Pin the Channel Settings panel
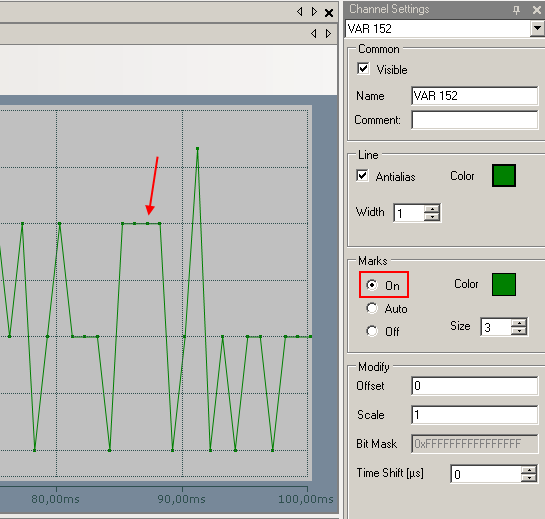The height and width of the screenshot is (519, 545). 516,10
